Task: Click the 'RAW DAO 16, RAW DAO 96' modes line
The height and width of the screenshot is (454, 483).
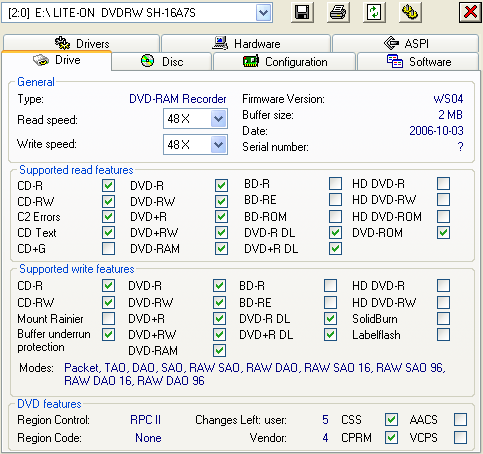Action: click(x=134, y=381)
